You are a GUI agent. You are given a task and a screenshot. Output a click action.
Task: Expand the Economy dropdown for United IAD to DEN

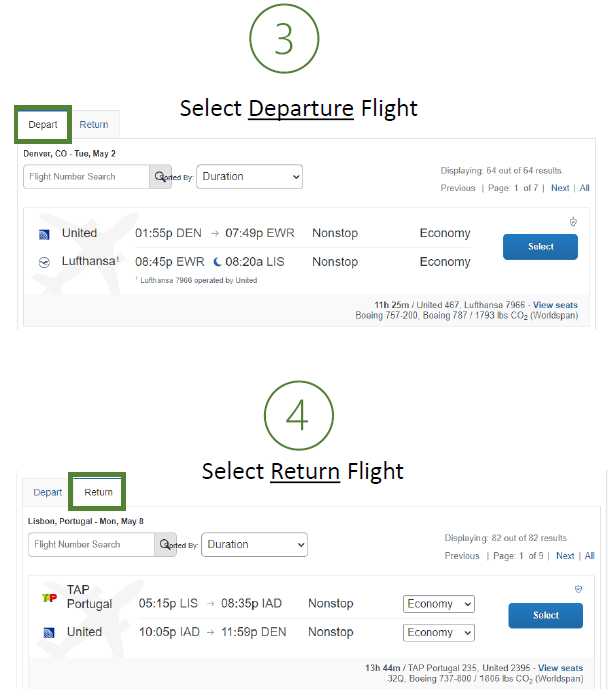click(x=439, y=633)
